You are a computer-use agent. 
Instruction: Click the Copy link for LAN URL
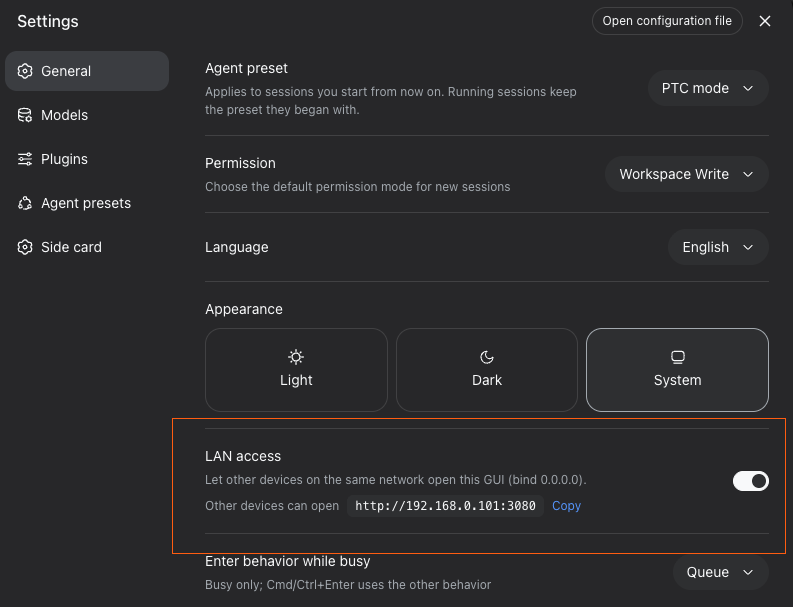[x=566, y=506]
